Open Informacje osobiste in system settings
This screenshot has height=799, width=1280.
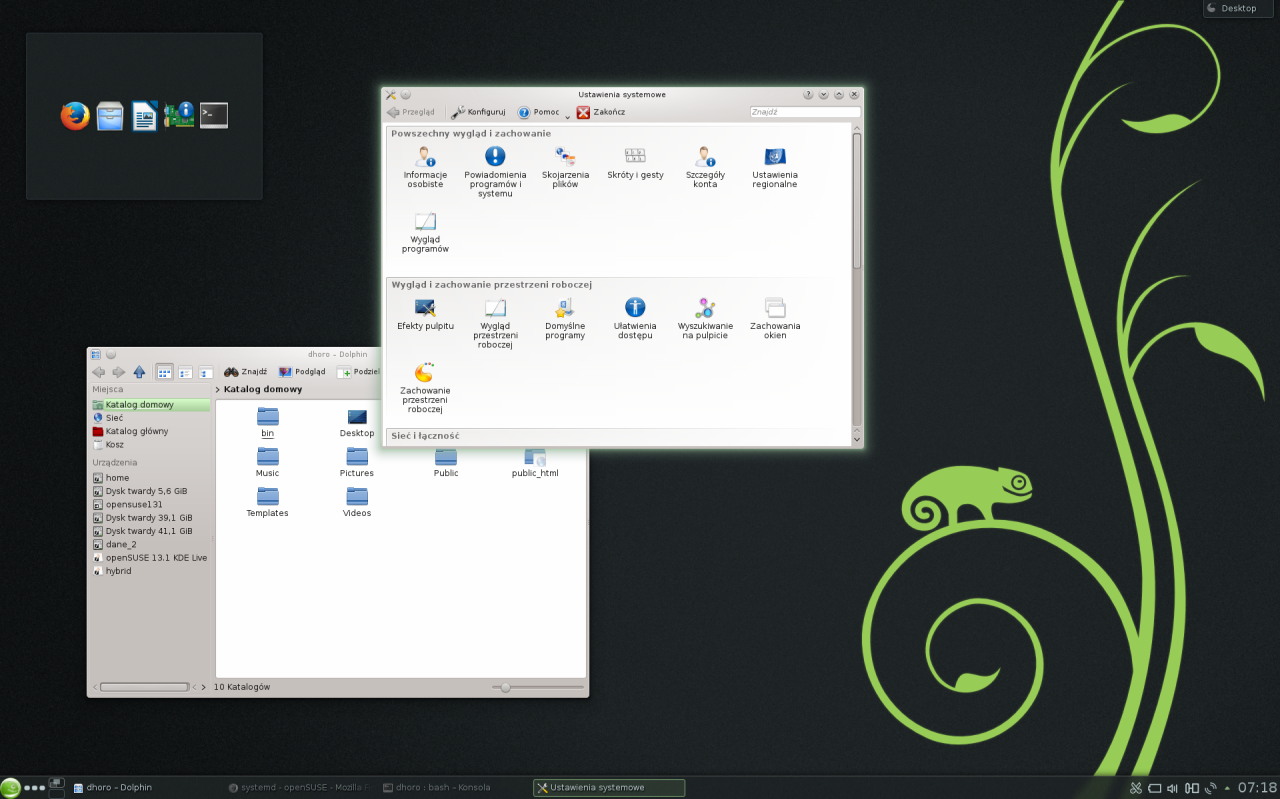tap(425, 167)
